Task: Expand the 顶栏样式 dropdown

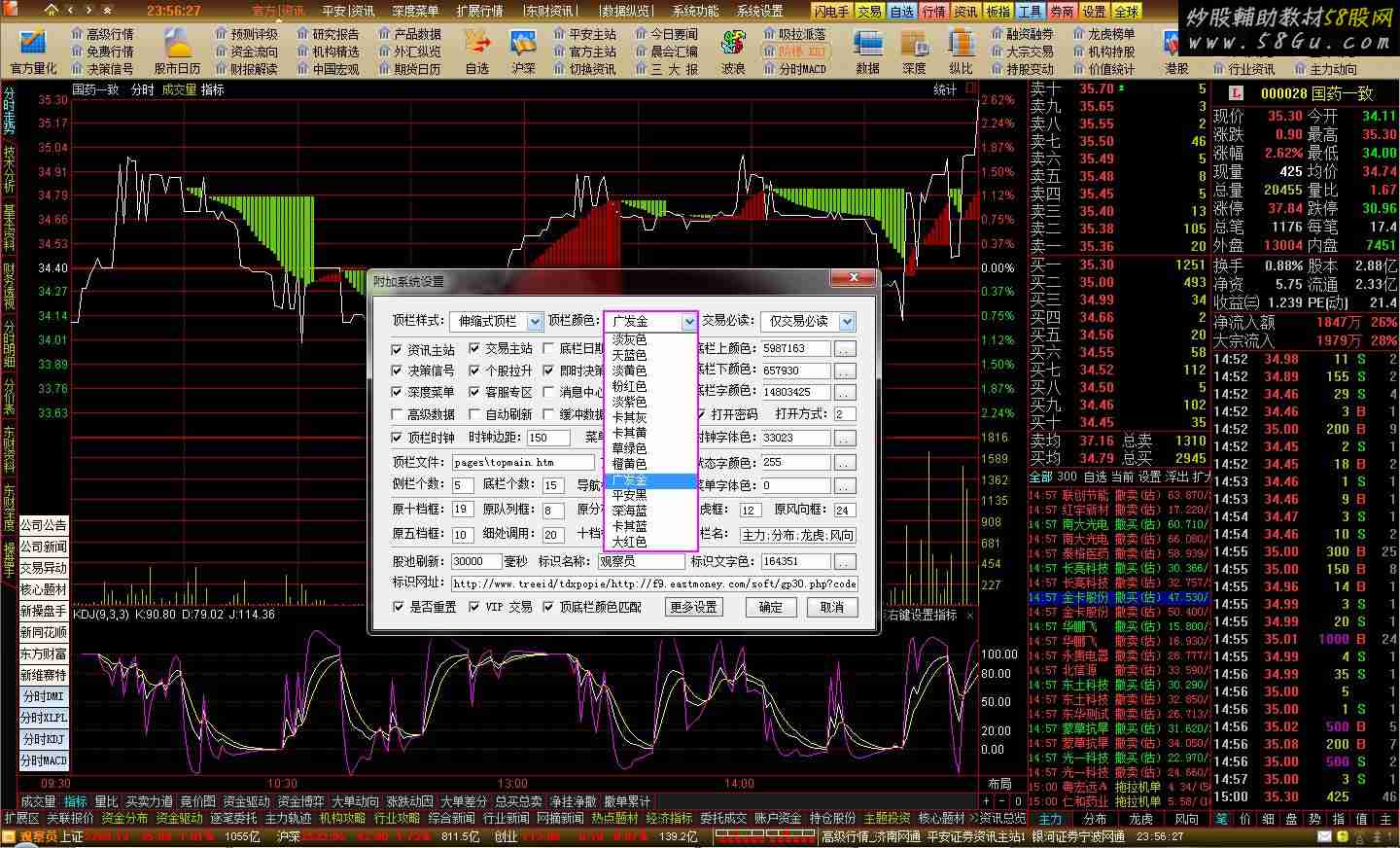Action: (x=535, y=322)
